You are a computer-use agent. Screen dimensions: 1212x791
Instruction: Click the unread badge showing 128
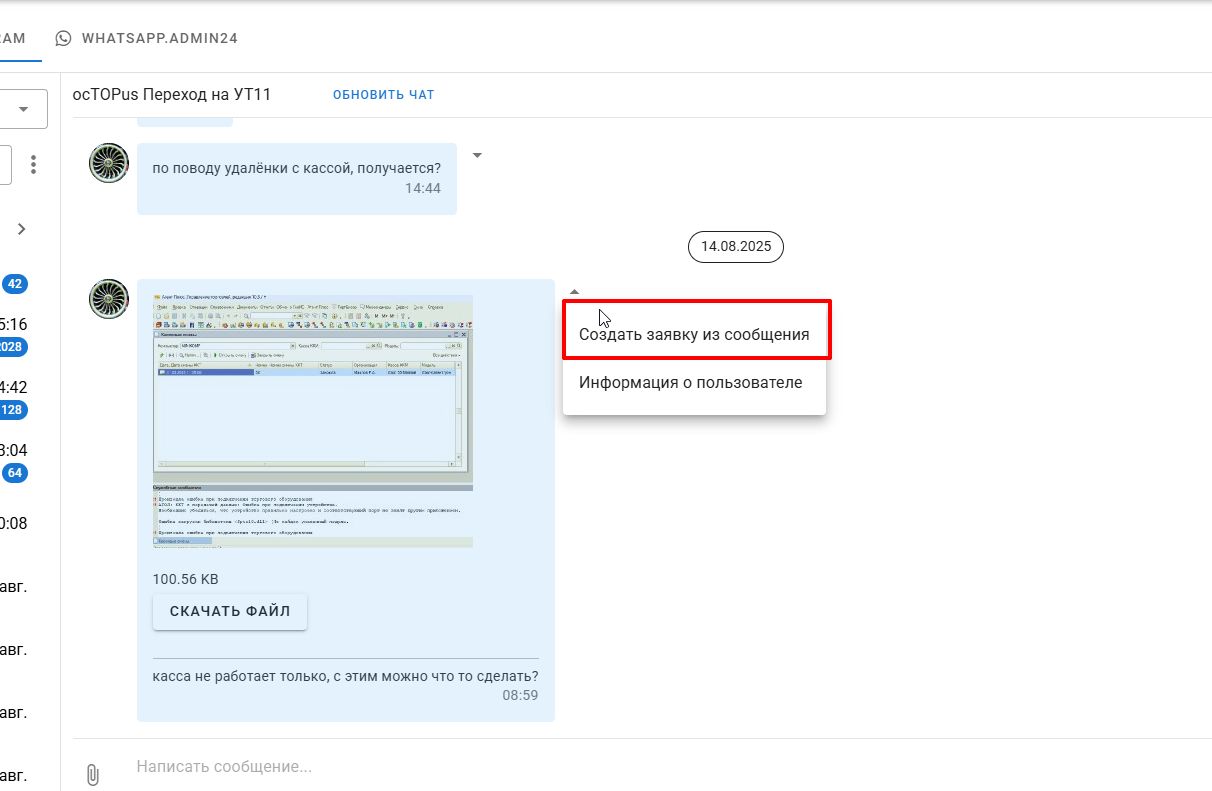coord(12,410)
